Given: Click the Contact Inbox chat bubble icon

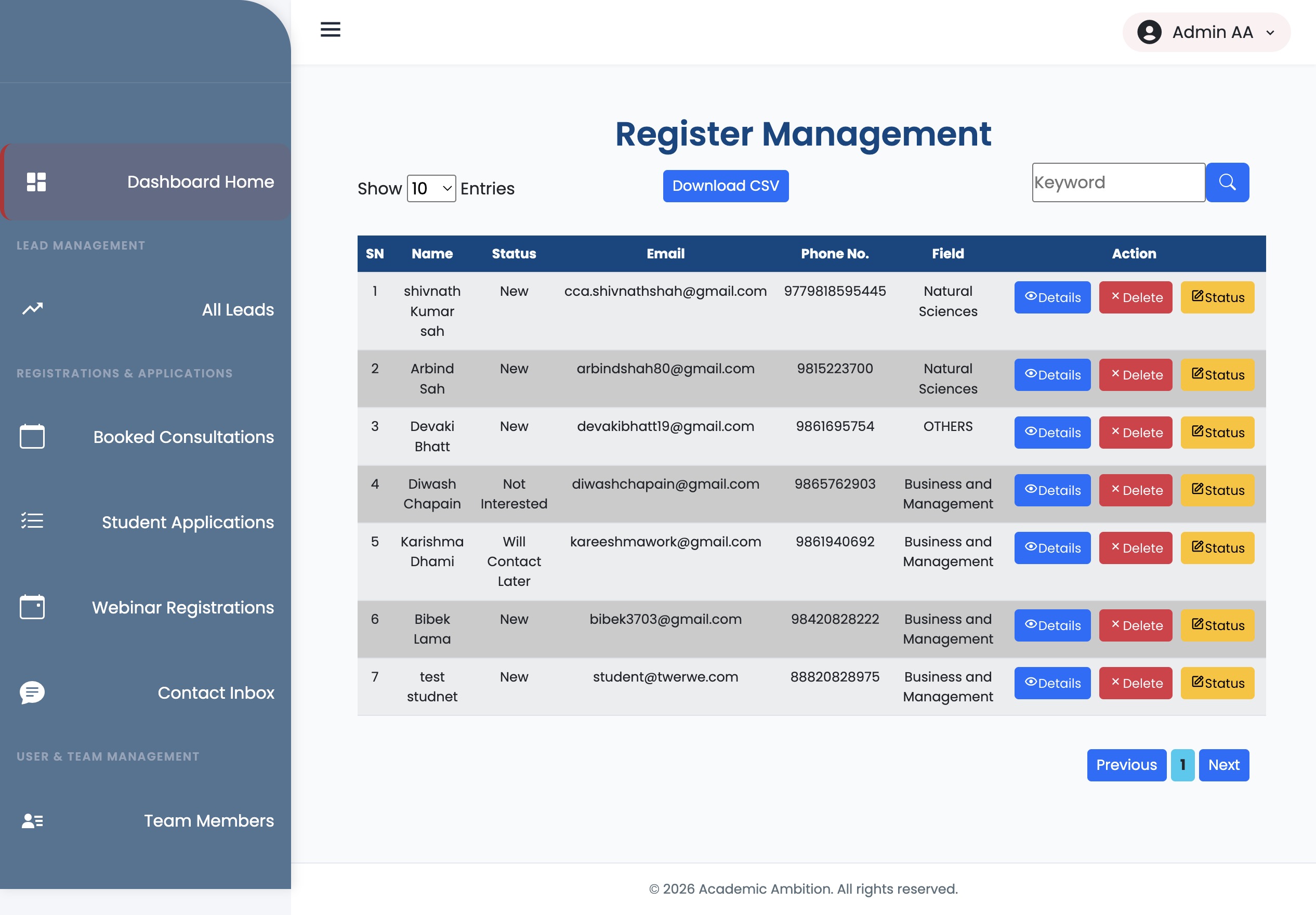Looking at the screenshot, I should 32,692.
